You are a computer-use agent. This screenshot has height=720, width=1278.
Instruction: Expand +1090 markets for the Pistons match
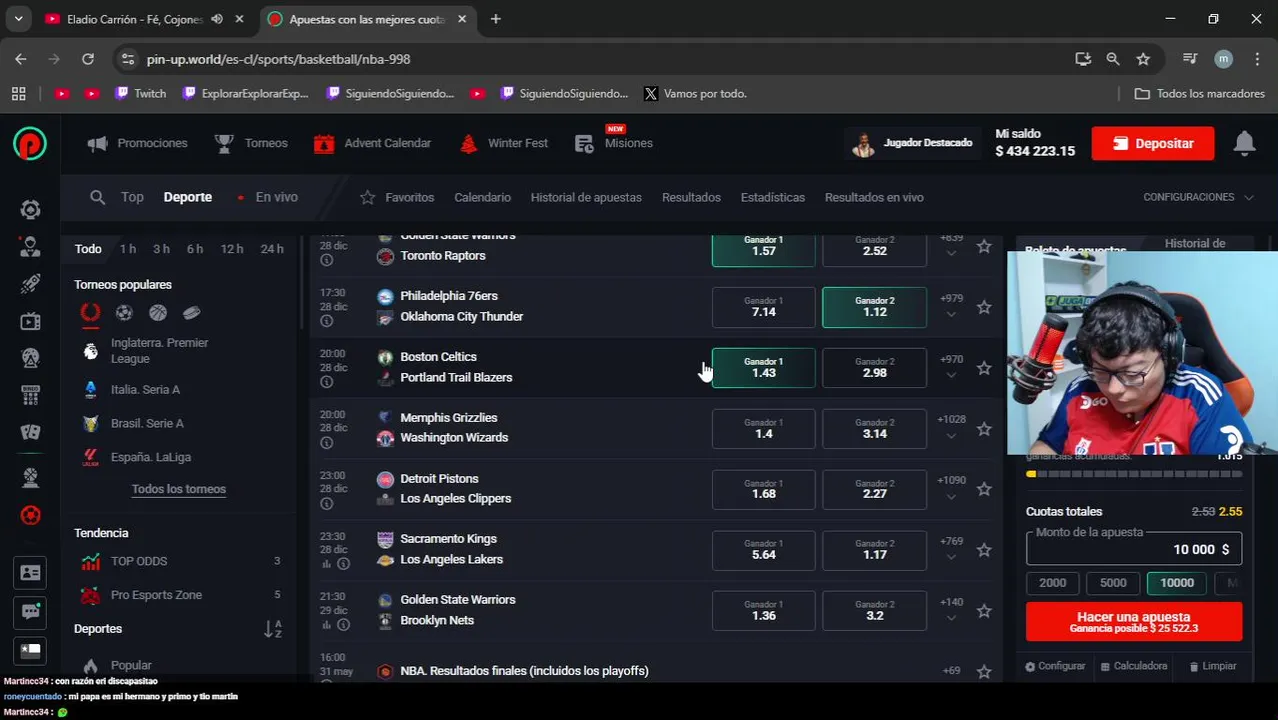coord(951,488)
